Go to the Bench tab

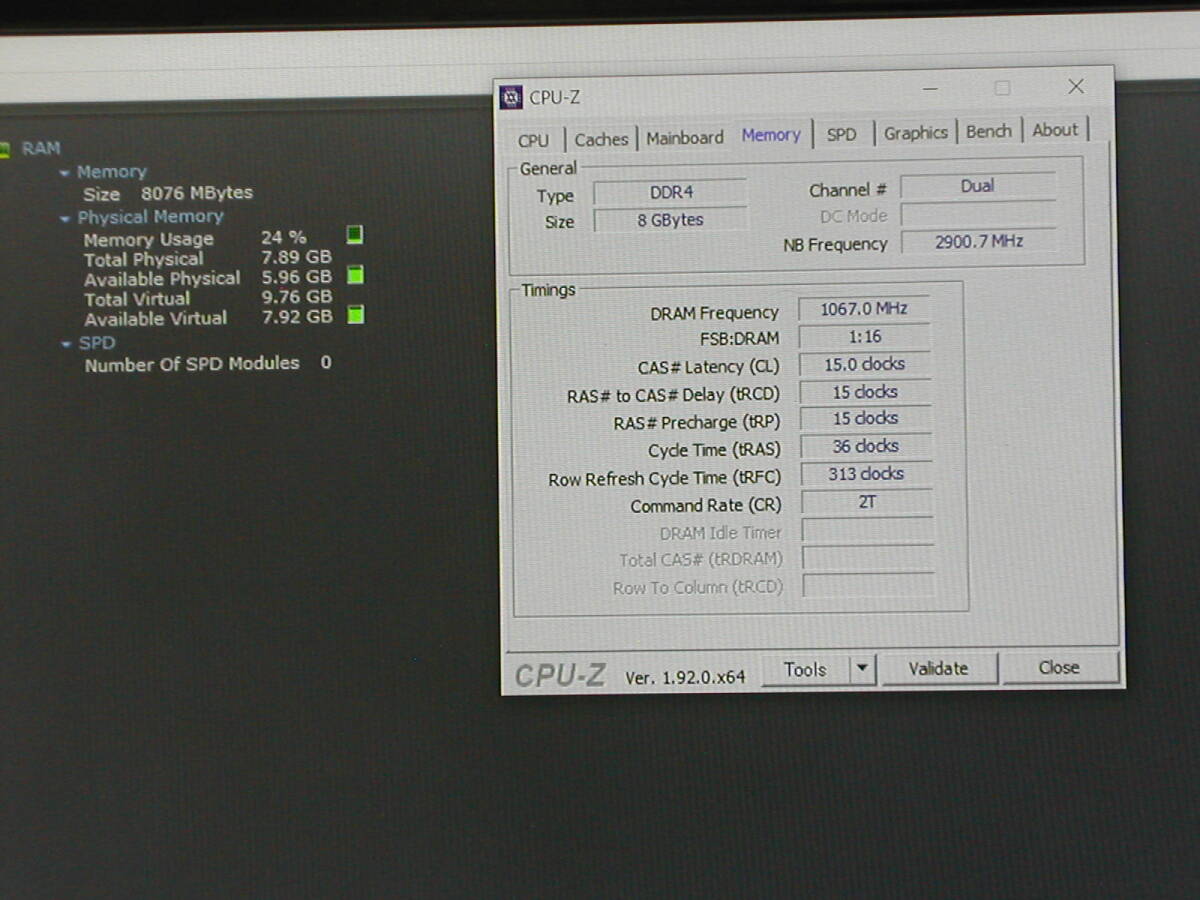point(988,131)
